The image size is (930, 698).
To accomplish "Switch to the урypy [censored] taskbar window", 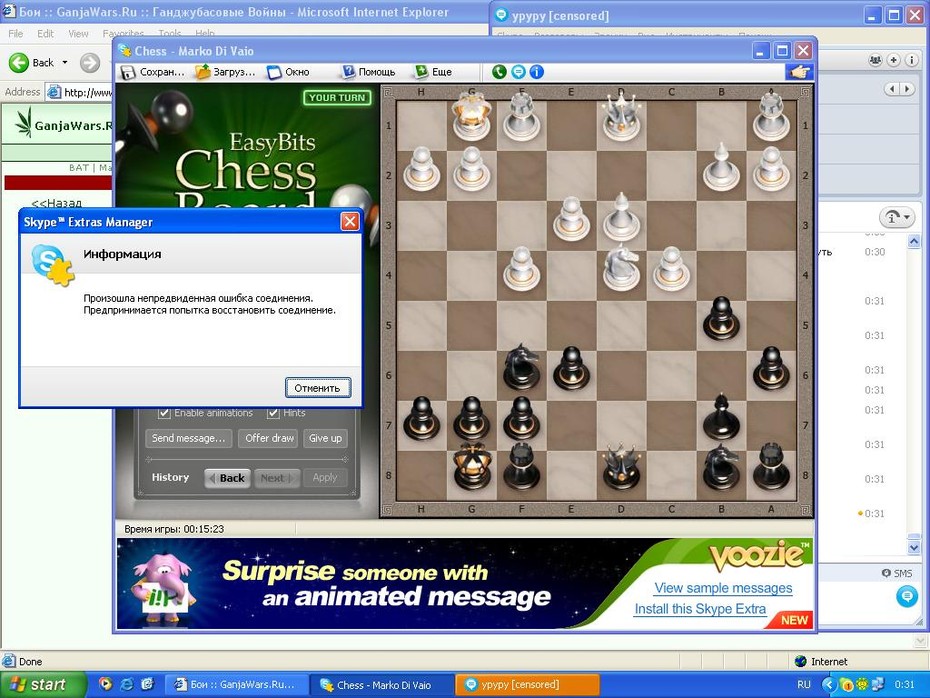I will point(527,684).
